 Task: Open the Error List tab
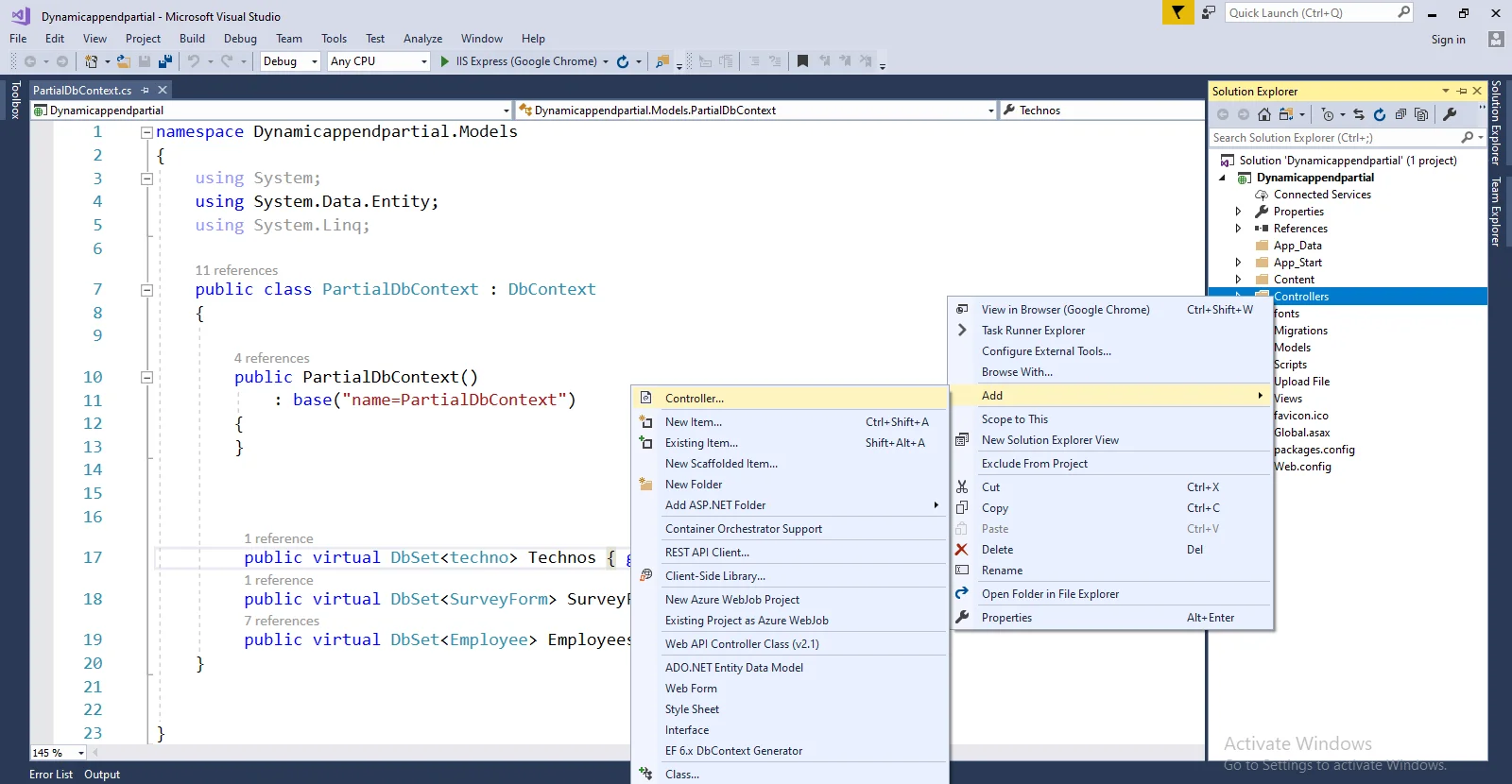(51, 775)
